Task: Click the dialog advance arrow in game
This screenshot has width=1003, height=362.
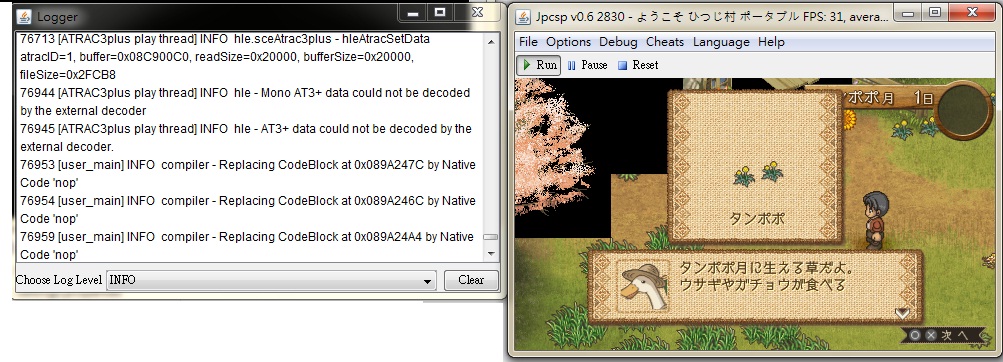Action: tap(902, 313)
